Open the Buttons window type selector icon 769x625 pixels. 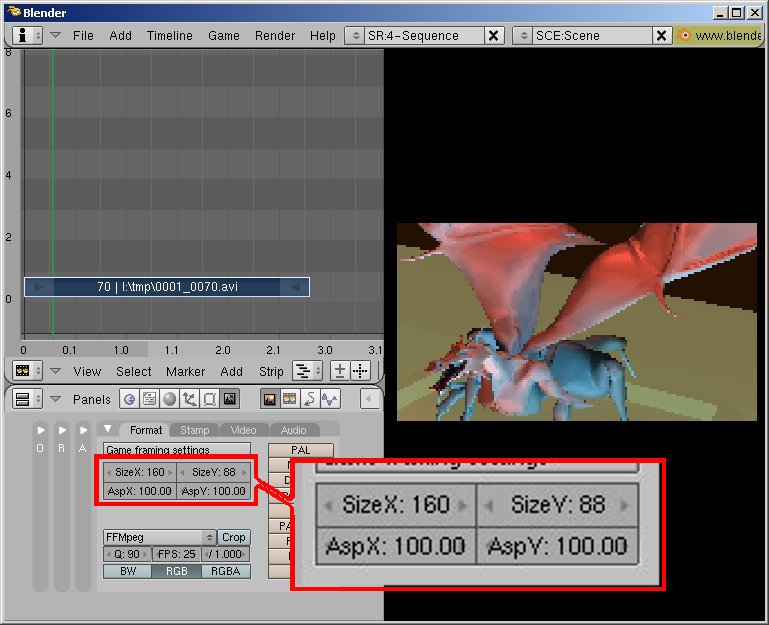[x=27, y=399]
